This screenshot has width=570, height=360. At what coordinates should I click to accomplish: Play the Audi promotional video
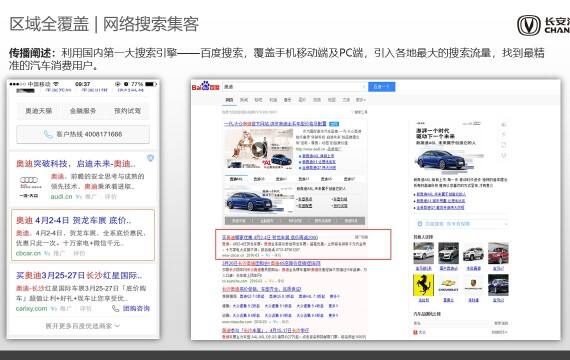click(x=258, y=148)
